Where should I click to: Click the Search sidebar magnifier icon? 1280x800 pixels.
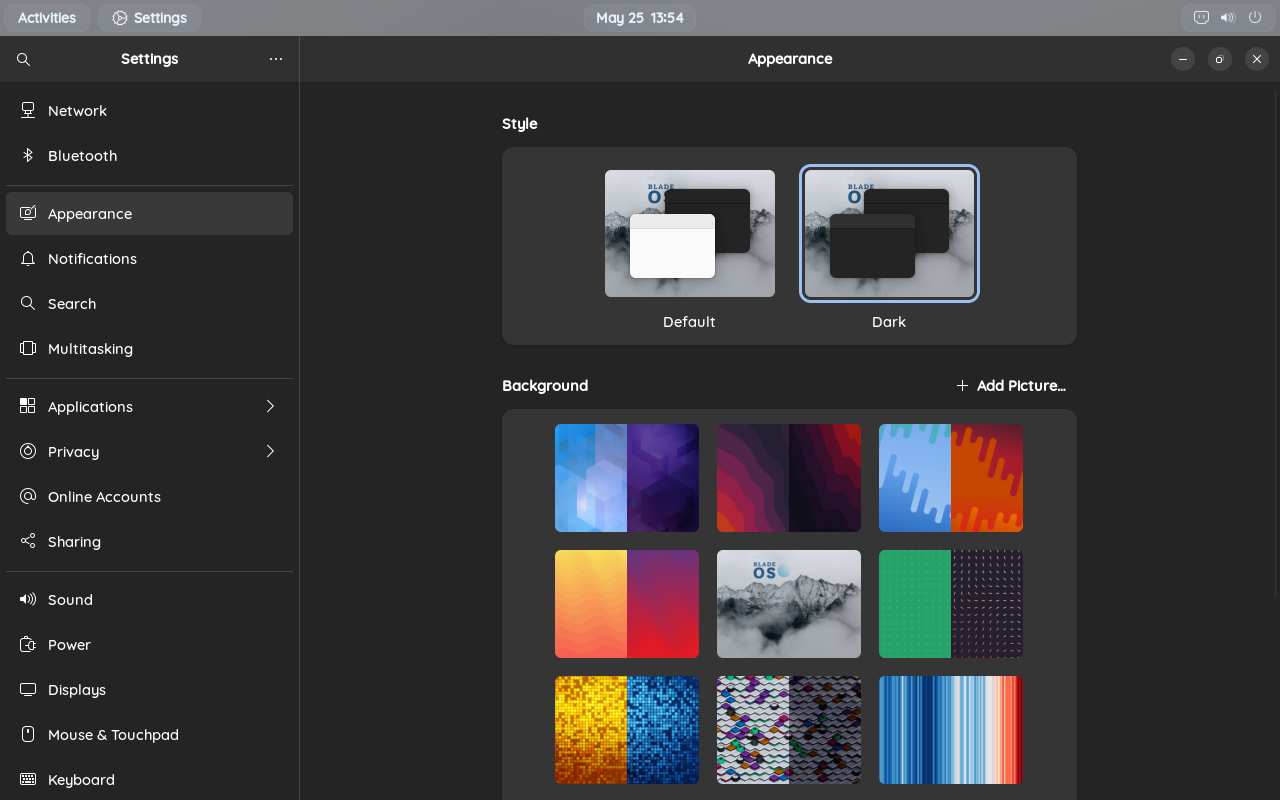coord(28,304)
